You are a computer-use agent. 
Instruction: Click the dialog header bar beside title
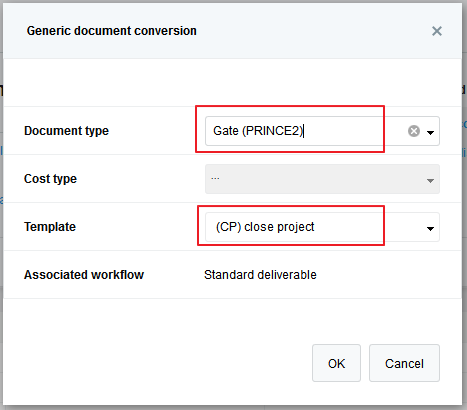click(x=313, y=31)
